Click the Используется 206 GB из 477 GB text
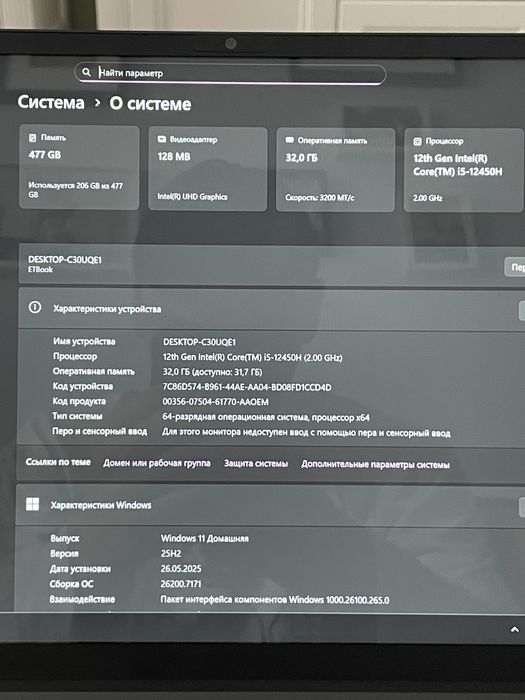 (75, 190)
